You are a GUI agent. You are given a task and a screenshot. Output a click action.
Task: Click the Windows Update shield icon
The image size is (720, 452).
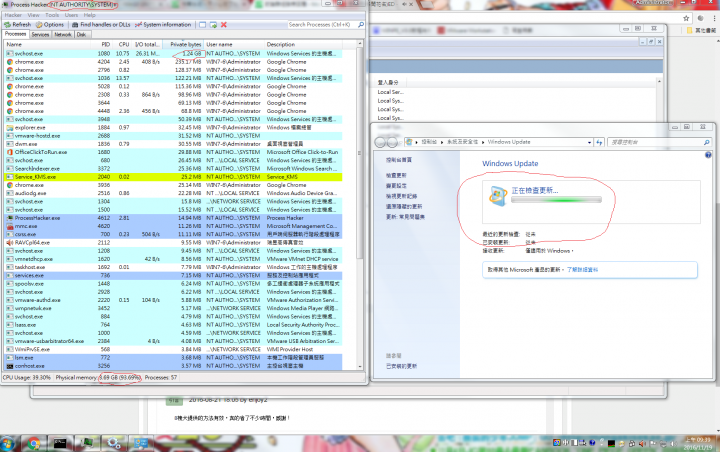[x=498, y=196]
